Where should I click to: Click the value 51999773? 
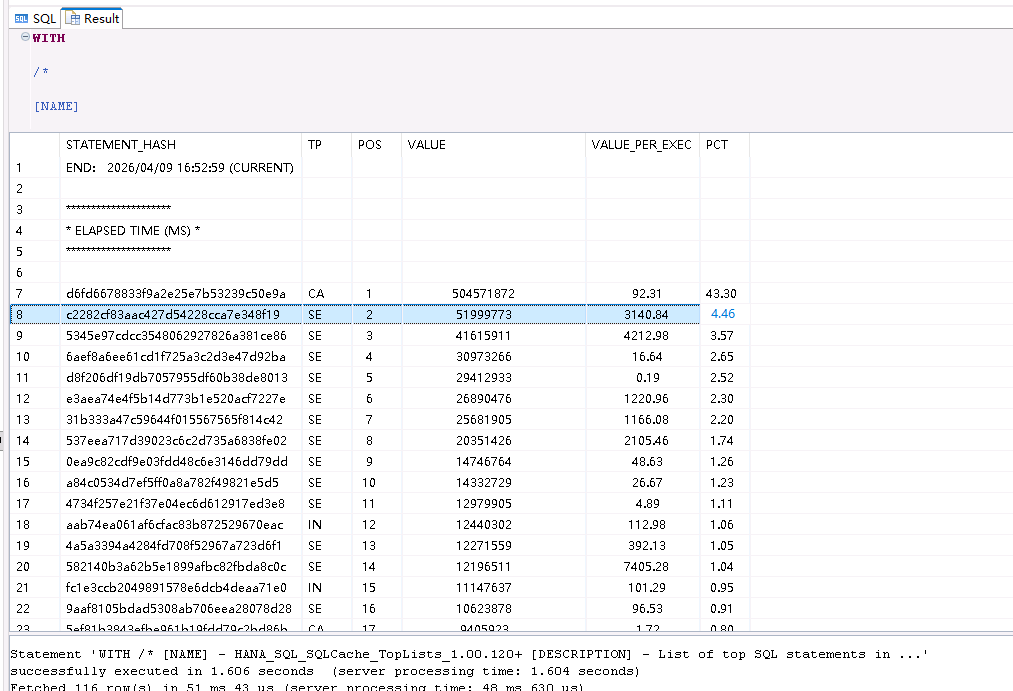(483, 315)
